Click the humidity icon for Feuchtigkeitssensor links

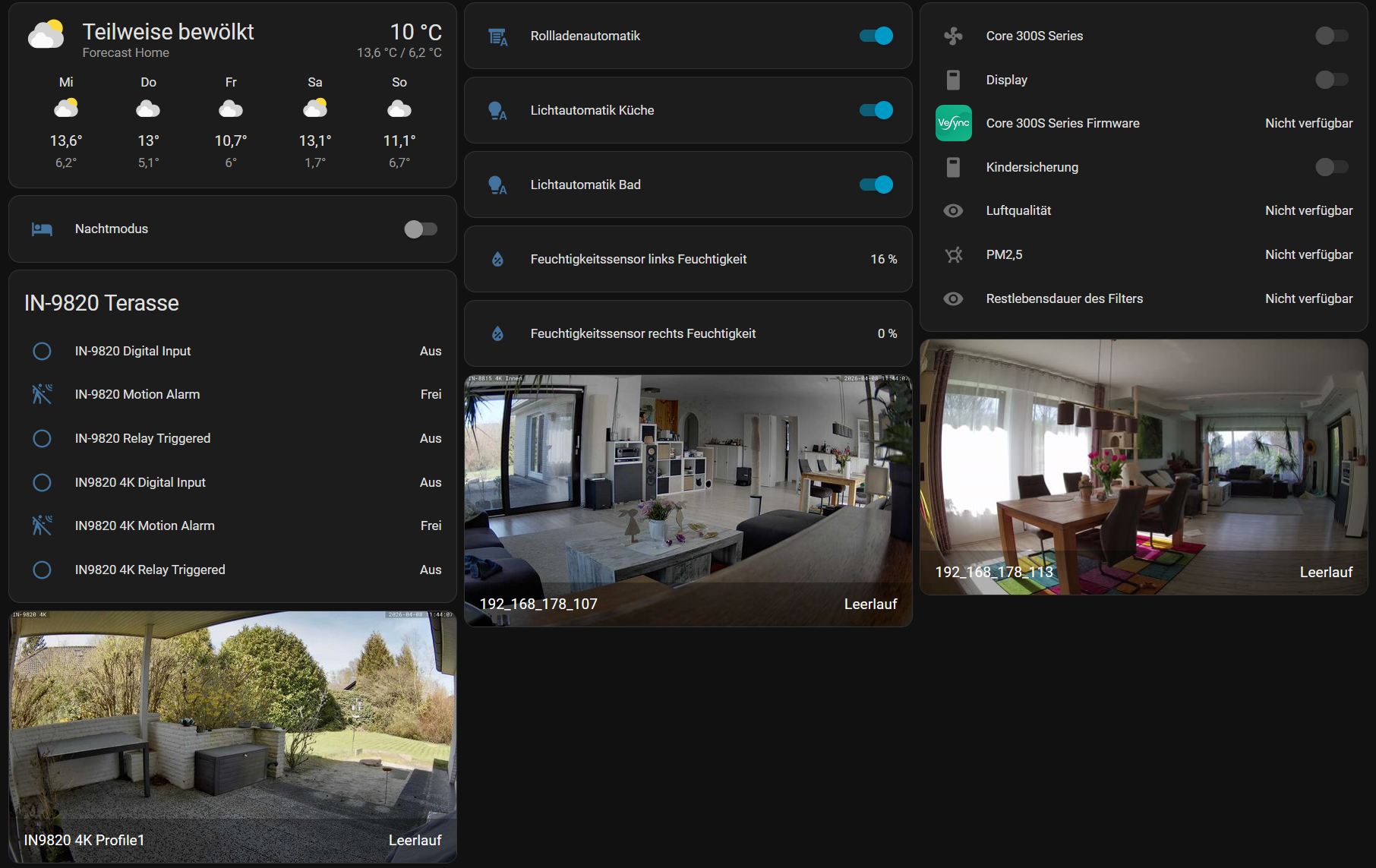coord(497,260)
